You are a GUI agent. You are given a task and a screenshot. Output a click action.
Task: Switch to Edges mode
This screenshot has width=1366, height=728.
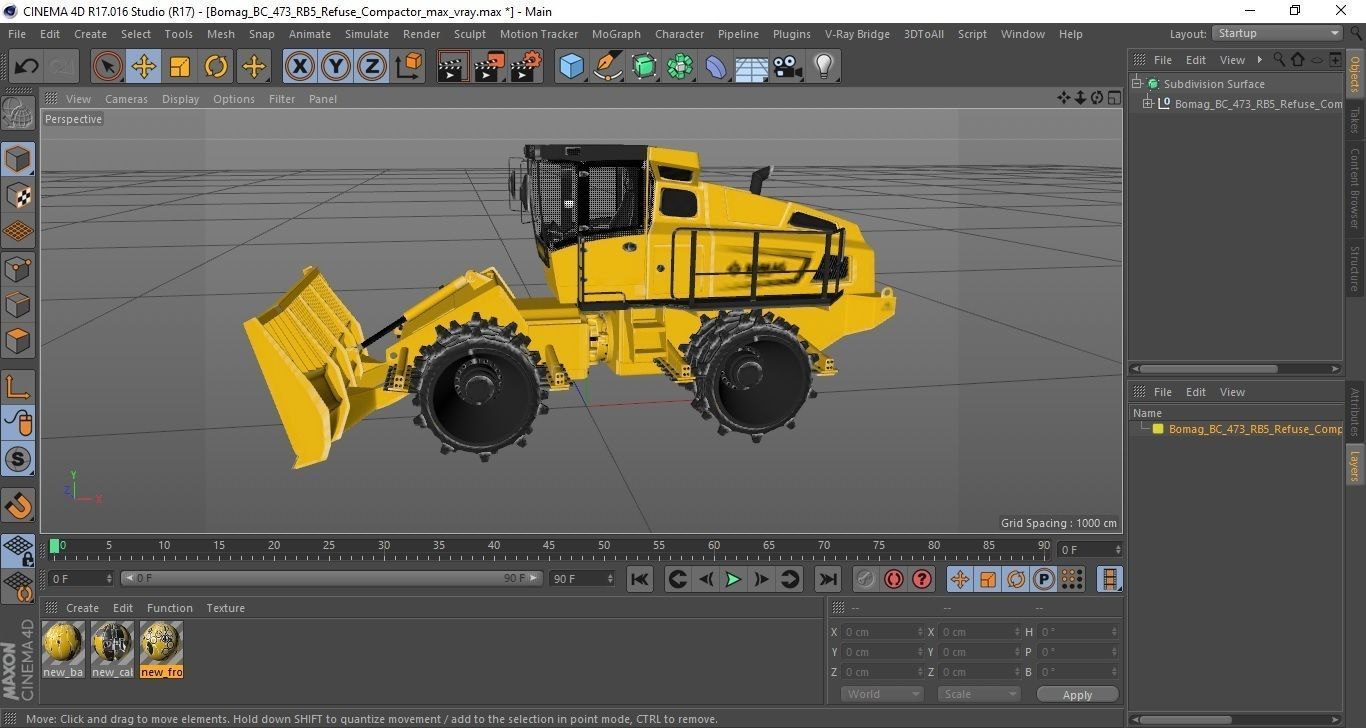(18, 304)
